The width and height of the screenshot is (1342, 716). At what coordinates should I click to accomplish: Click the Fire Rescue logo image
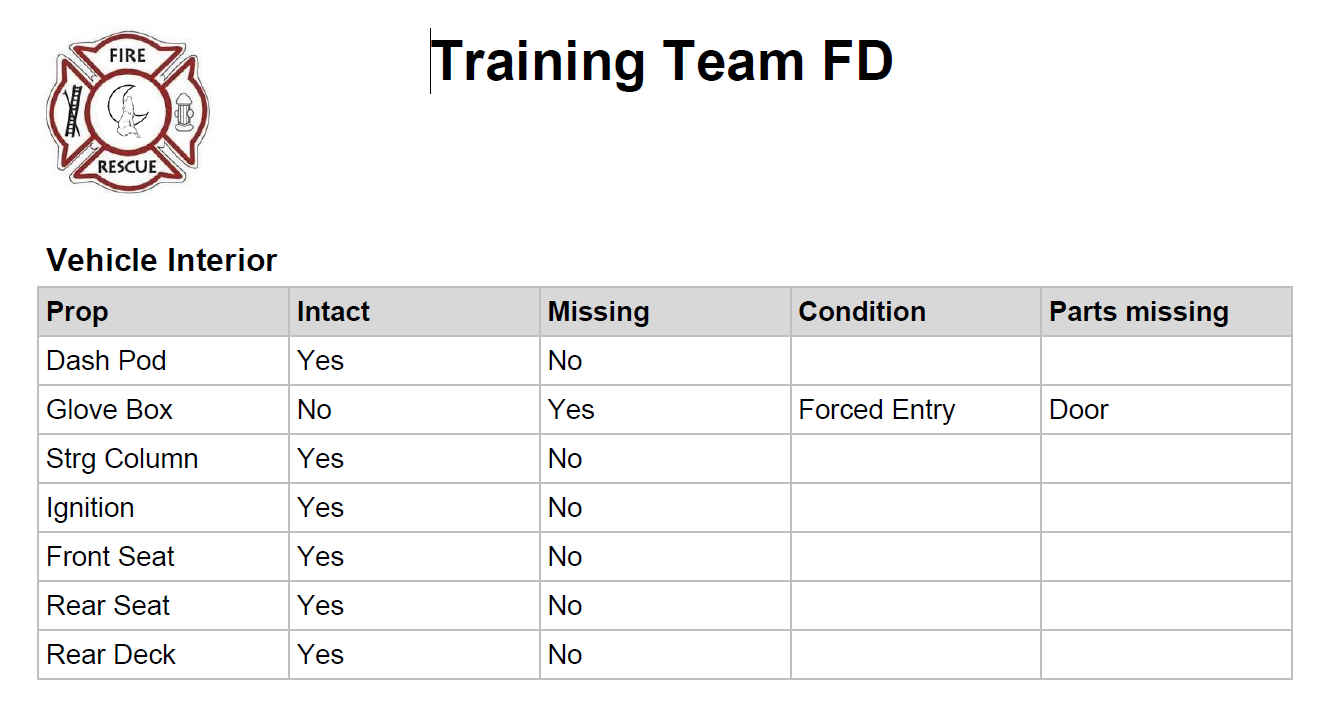128,110
